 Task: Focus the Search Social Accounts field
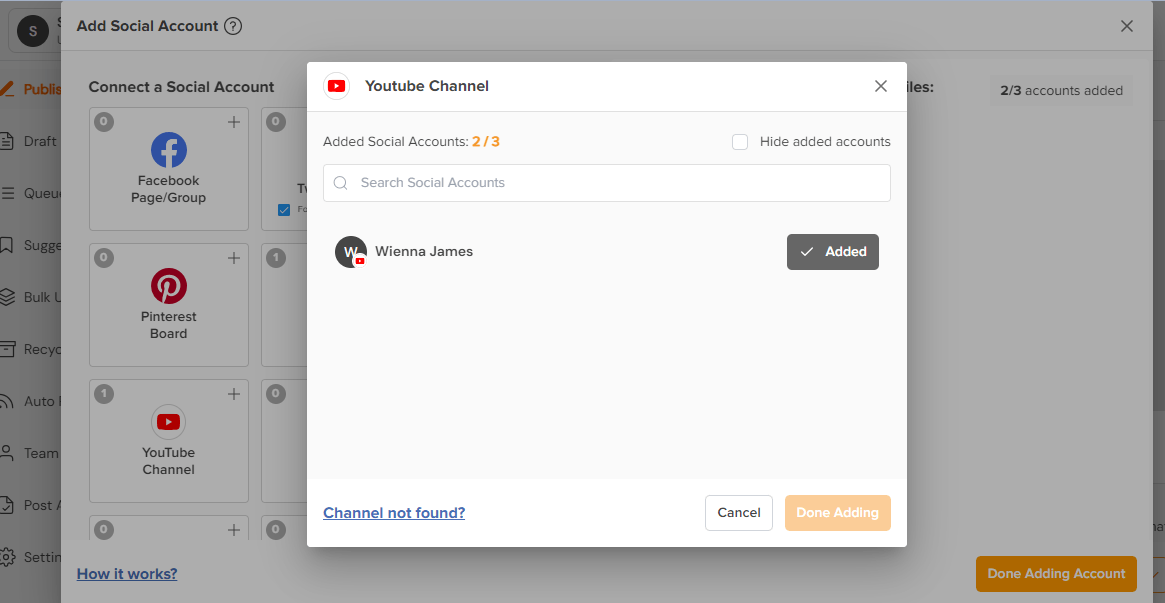[606, 183]
